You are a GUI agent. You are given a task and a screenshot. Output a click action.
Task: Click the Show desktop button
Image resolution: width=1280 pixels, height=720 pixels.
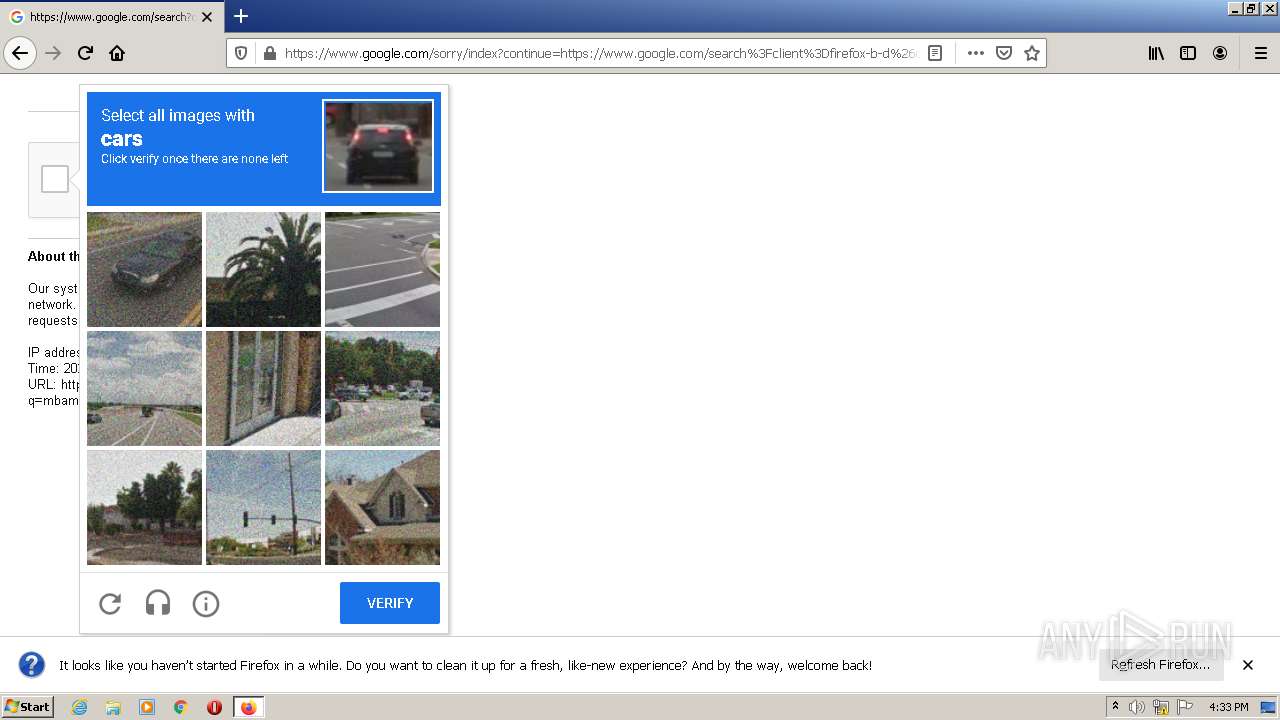click(1269, 707)
